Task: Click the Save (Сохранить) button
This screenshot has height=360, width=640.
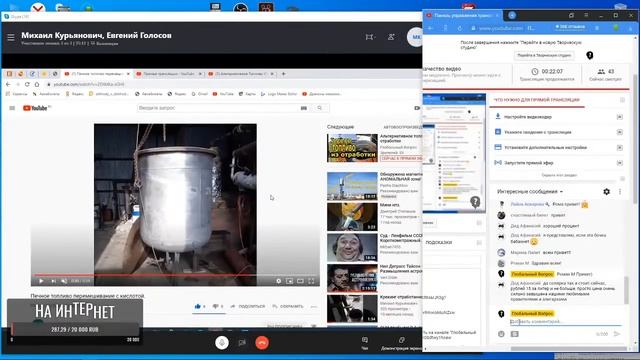Action: (x=288, y=306)
